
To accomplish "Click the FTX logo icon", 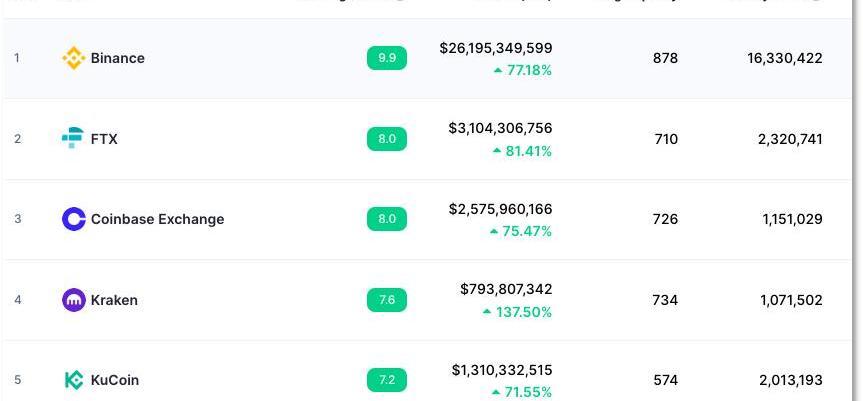I will [x=73, y=139].
